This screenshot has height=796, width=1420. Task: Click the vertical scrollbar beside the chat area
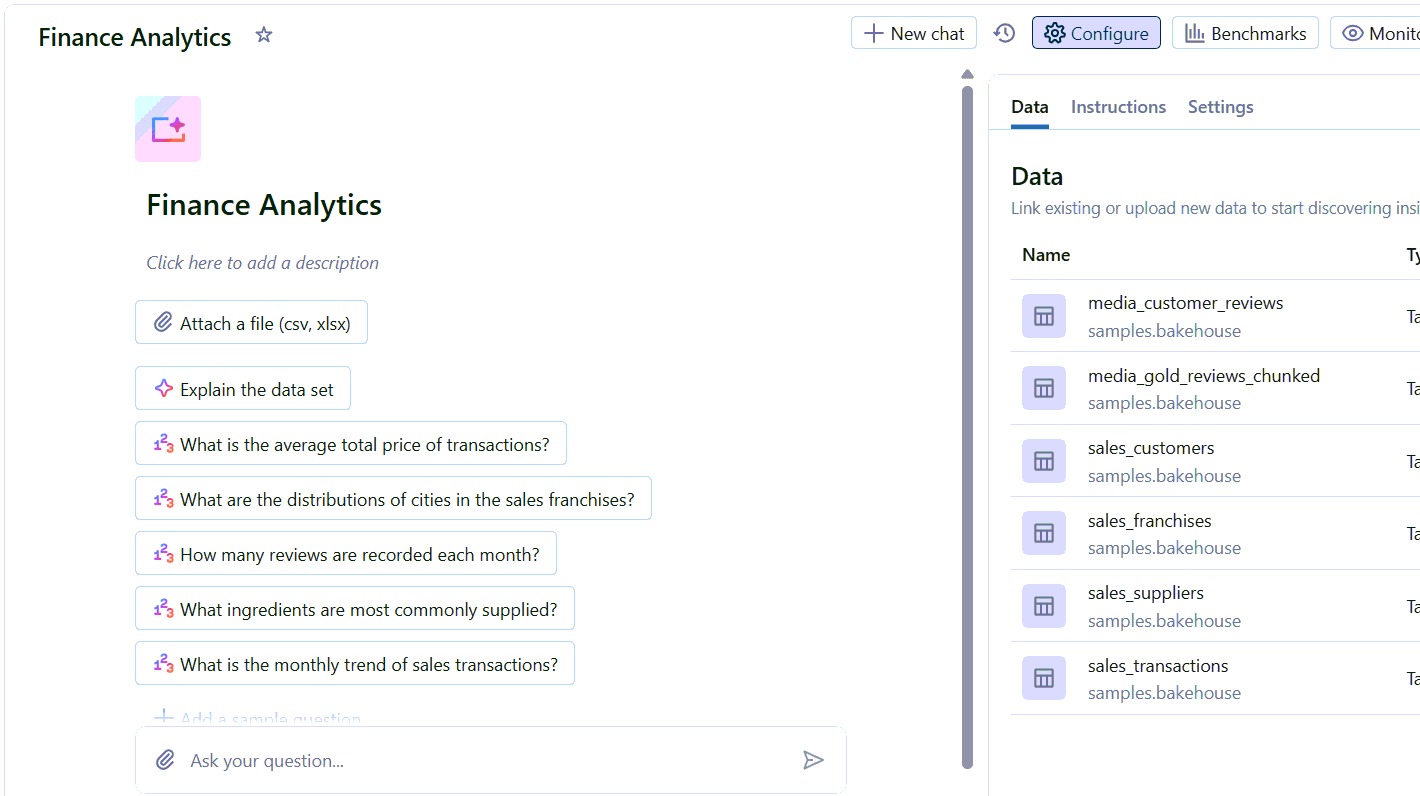[966, 400]
